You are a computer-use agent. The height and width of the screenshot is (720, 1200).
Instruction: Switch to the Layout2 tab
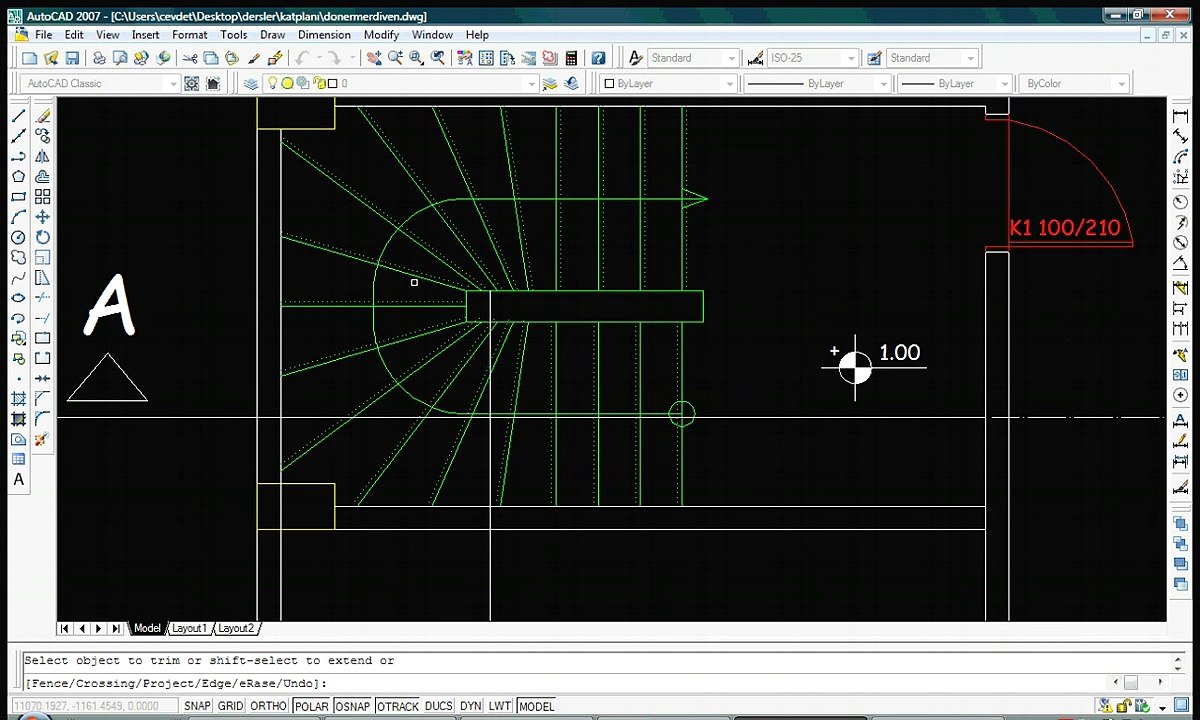(x=236, y=628)
